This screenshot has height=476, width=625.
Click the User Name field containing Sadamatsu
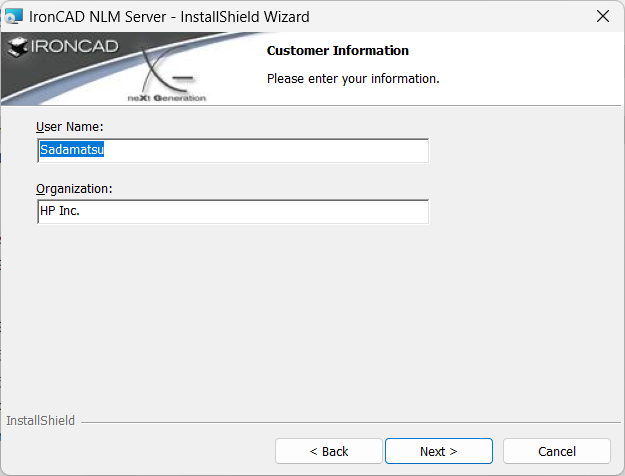coord(233,150)
